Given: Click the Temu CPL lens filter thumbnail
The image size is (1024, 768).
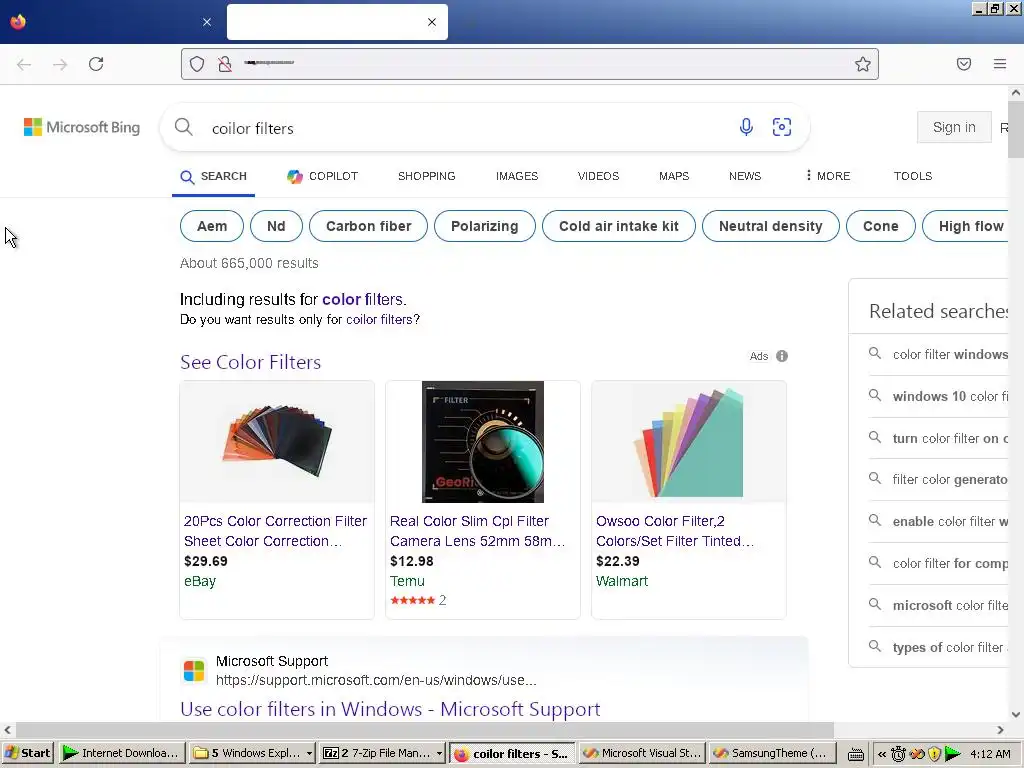Looking at the screenshot, I should tap(483, 442).
